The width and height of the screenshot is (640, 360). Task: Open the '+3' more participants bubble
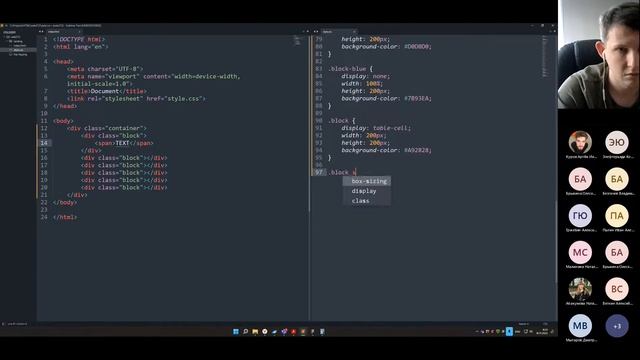pyautogui.click(x=617, y=326)
